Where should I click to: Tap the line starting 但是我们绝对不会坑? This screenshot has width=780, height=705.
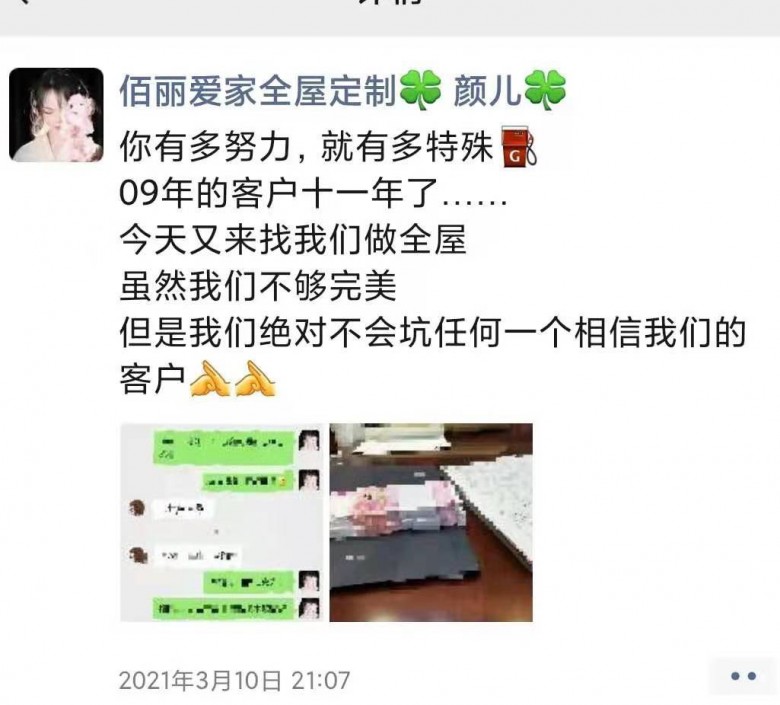[433, 332]
